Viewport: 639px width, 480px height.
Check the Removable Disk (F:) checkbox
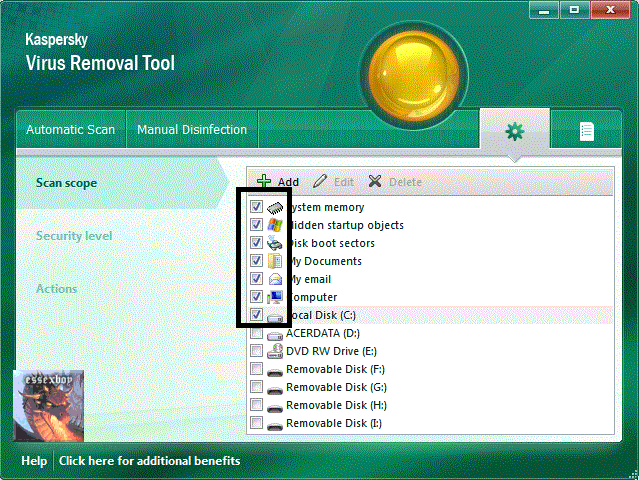point(256,368)
